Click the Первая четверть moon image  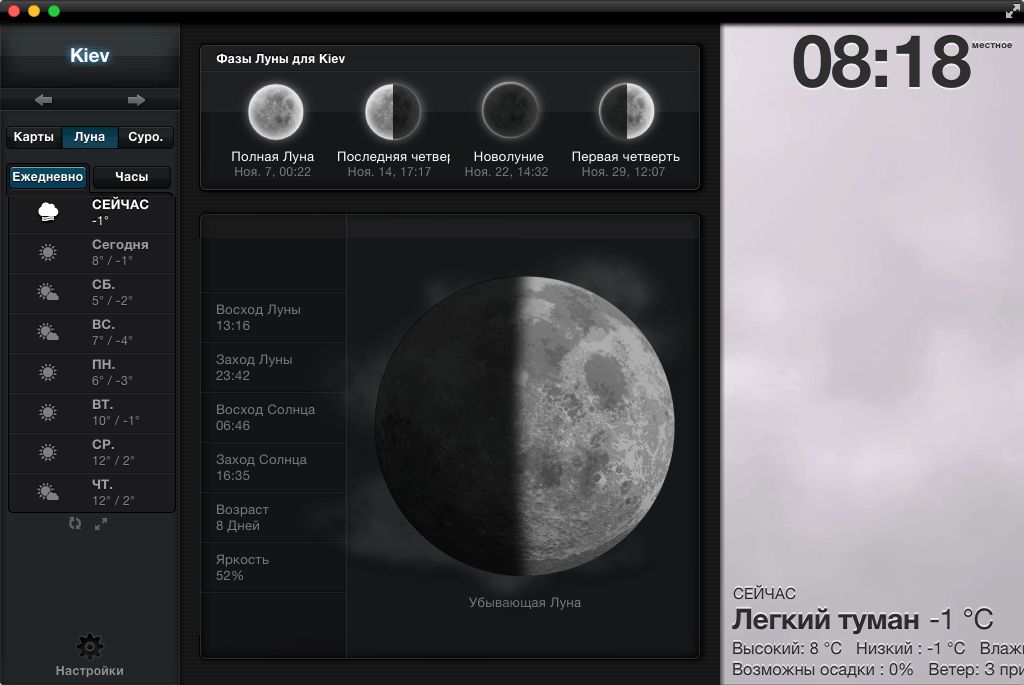(626, 112)
